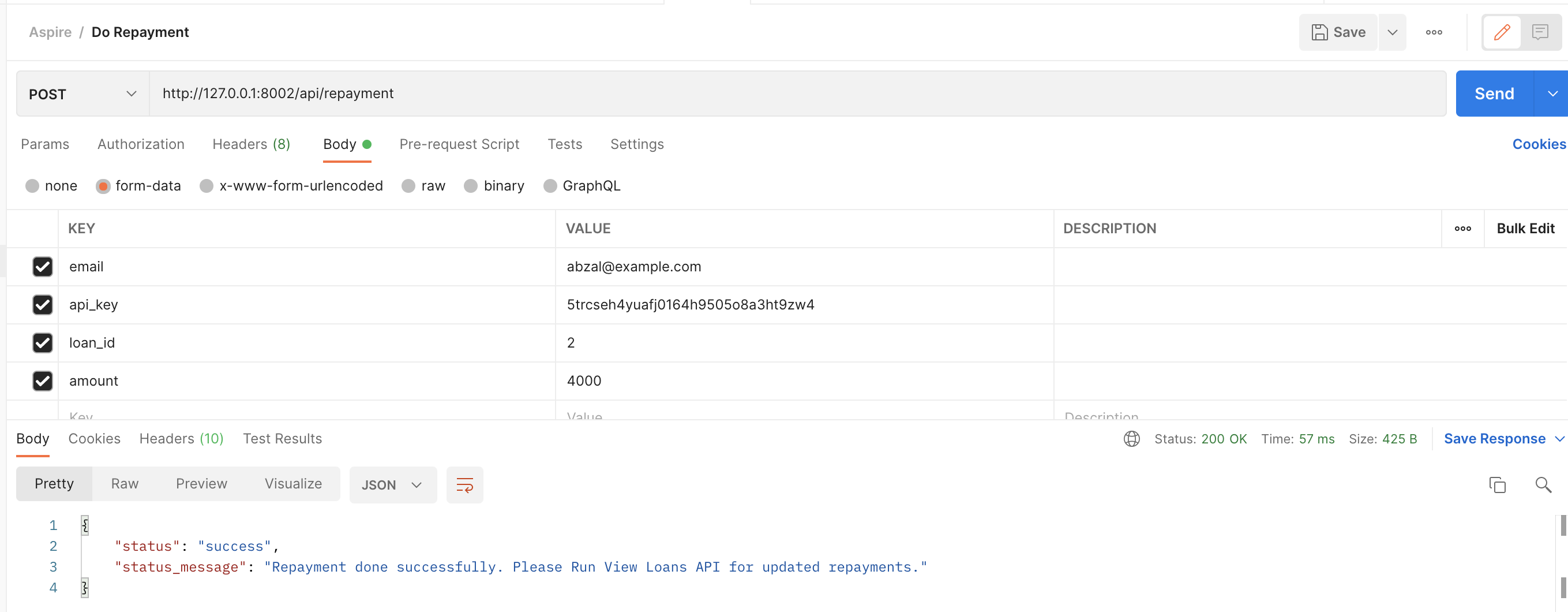
Task: Click three-dot options beside Bulk Edit
Action: click(x=1464, y=229)
